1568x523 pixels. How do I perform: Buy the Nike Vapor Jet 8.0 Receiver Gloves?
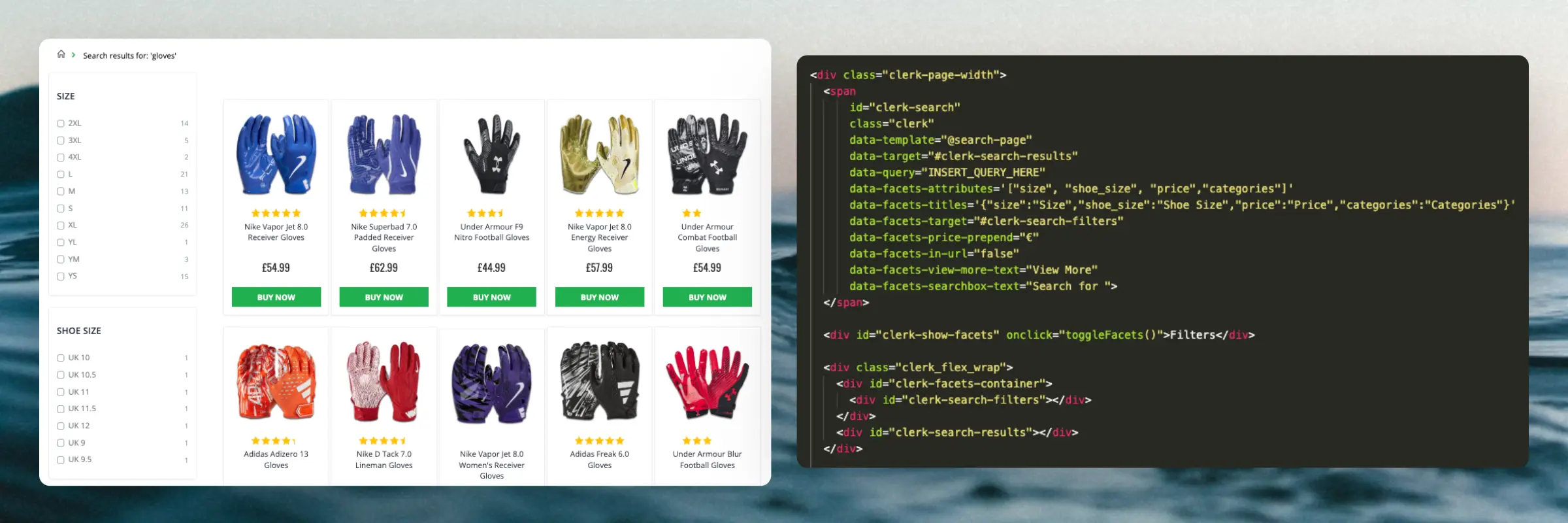point(276,297)
